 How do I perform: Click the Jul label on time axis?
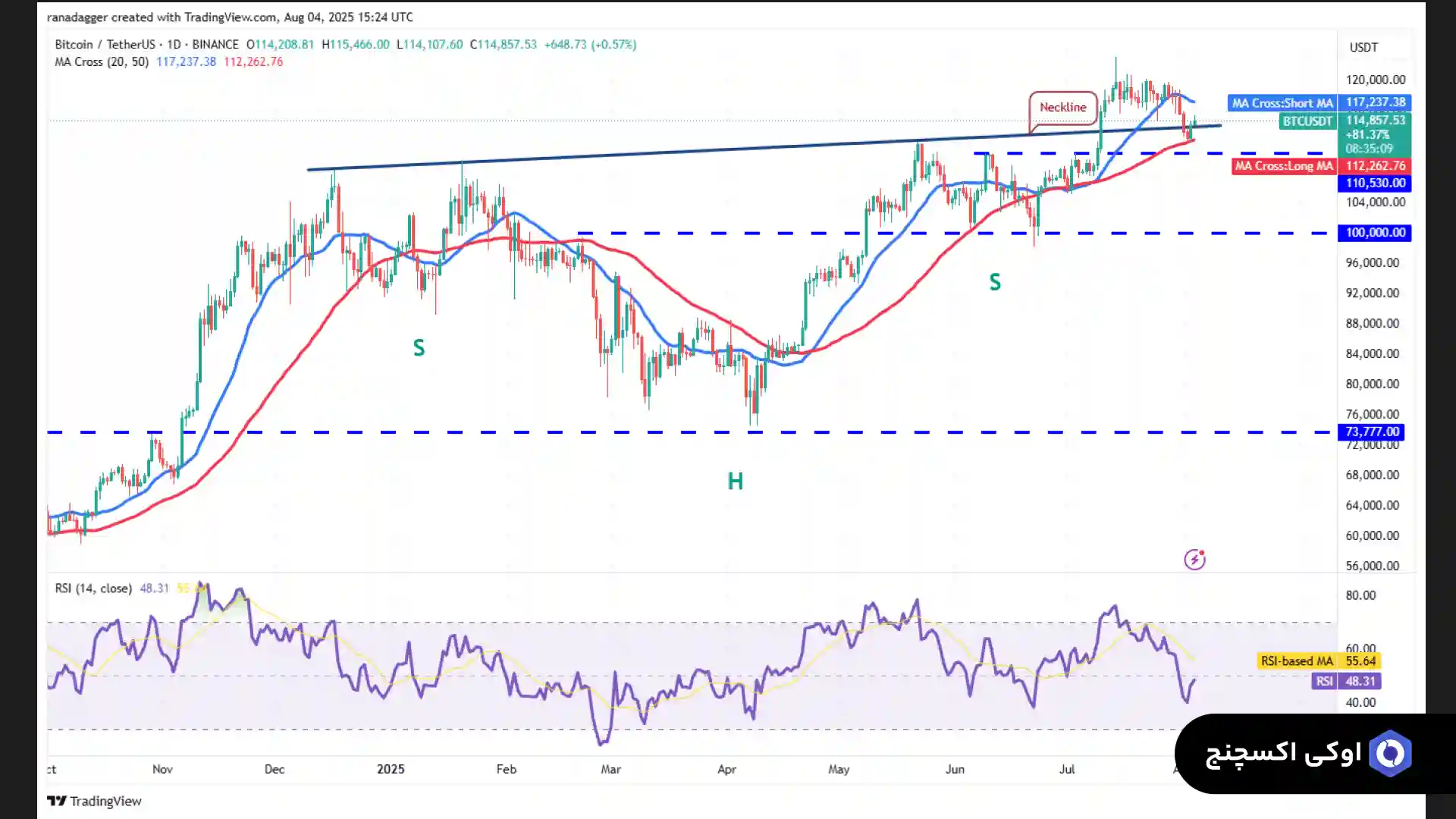[1066, 769]
